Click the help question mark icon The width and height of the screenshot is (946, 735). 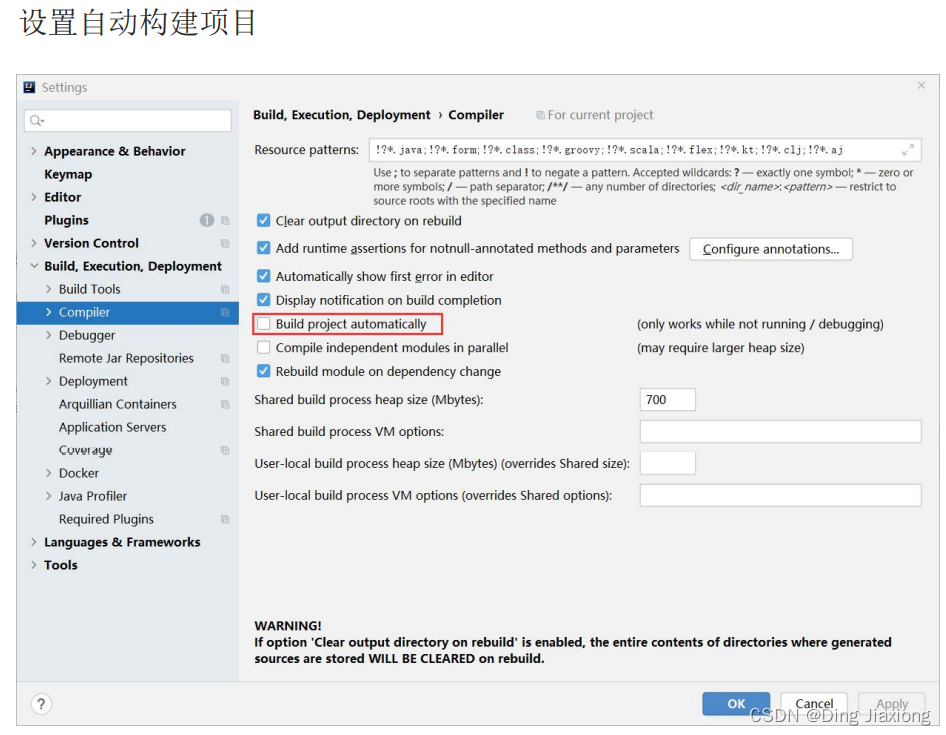pyautogui.click(x=41, y=704)
